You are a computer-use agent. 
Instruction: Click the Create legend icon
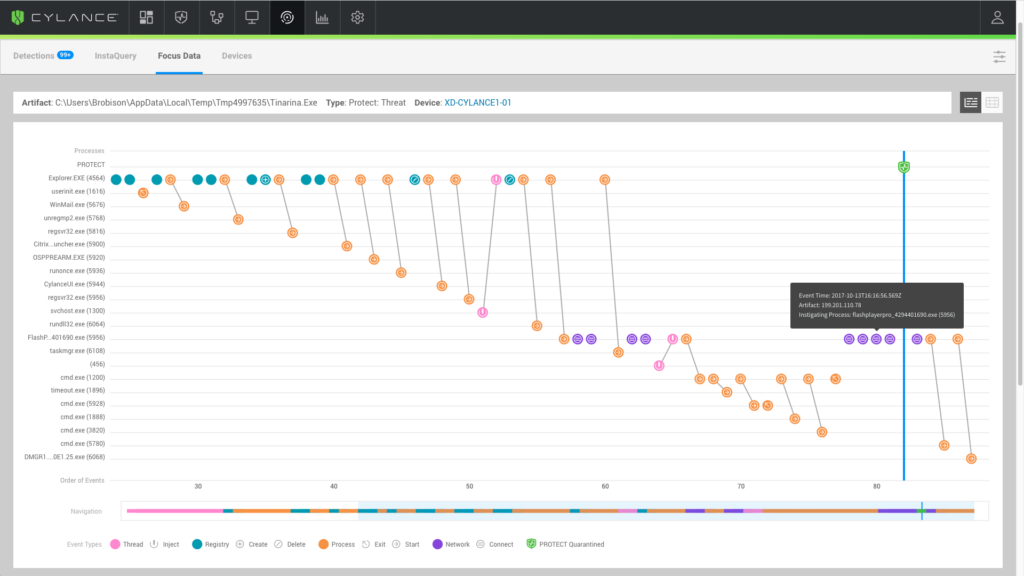click(240, 544)
